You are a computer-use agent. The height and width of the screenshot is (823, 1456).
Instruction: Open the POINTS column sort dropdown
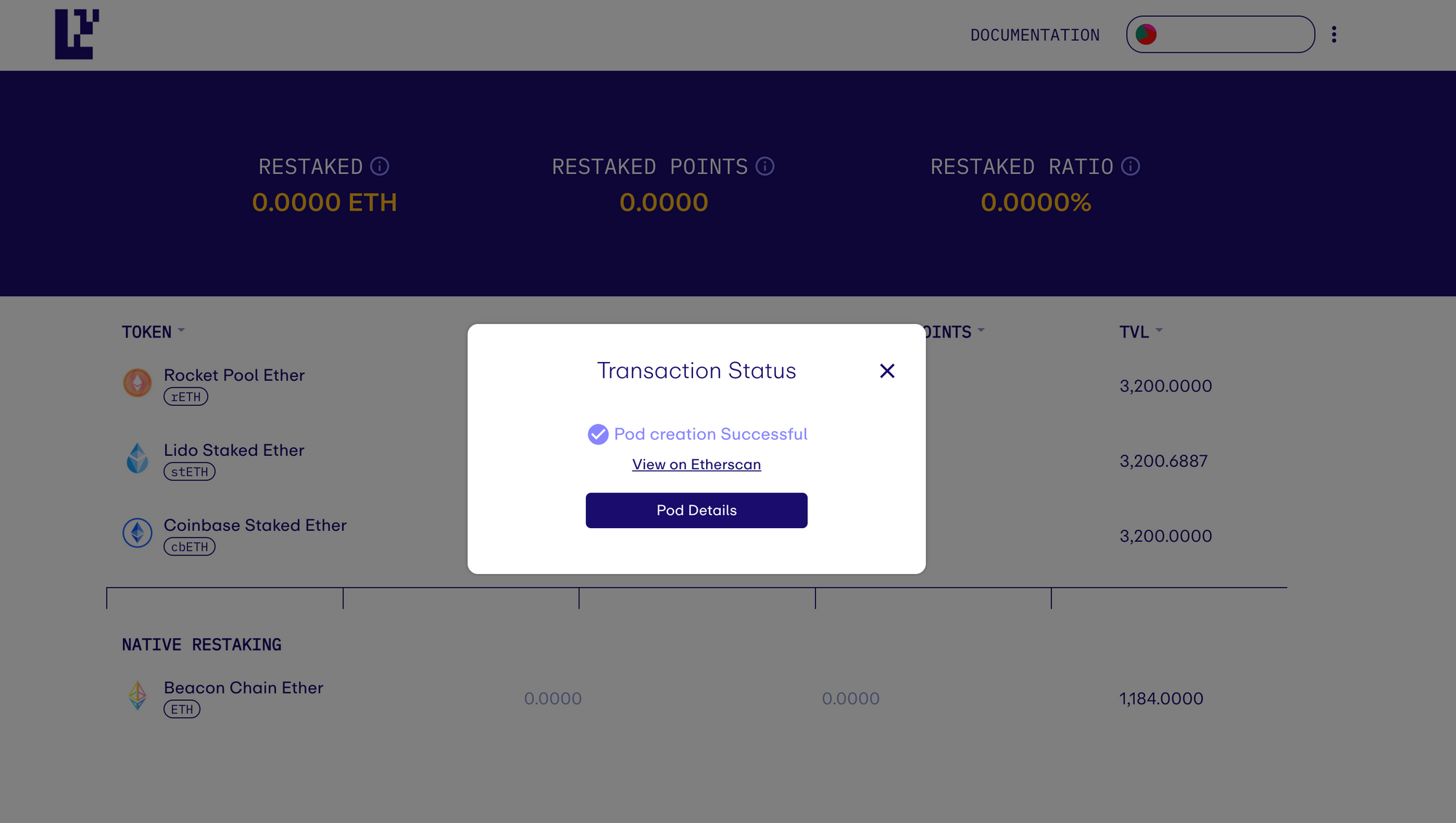point(981,331)
